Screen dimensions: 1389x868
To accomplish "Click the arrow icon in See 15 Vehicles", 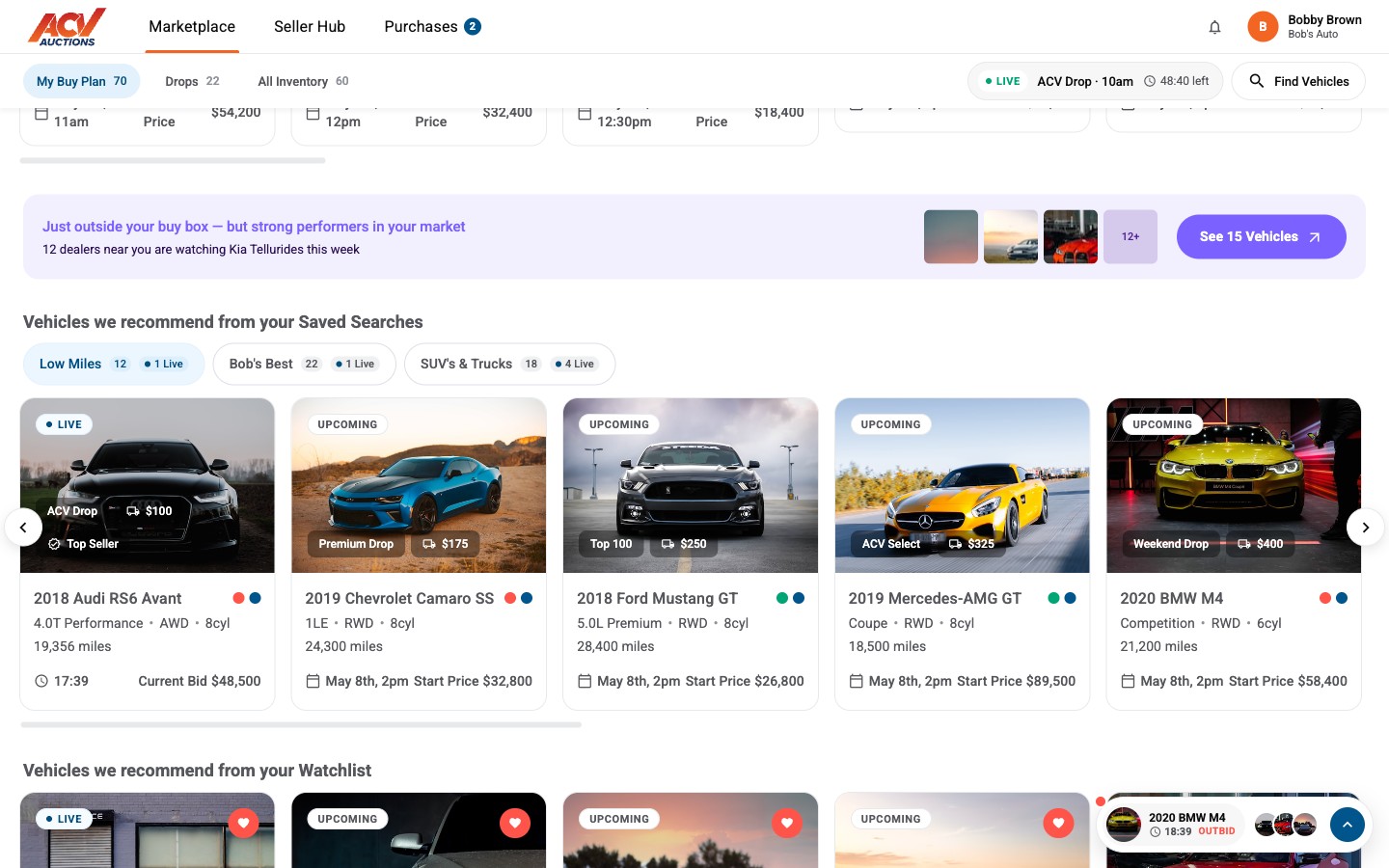I will [x=1314, y=237].
